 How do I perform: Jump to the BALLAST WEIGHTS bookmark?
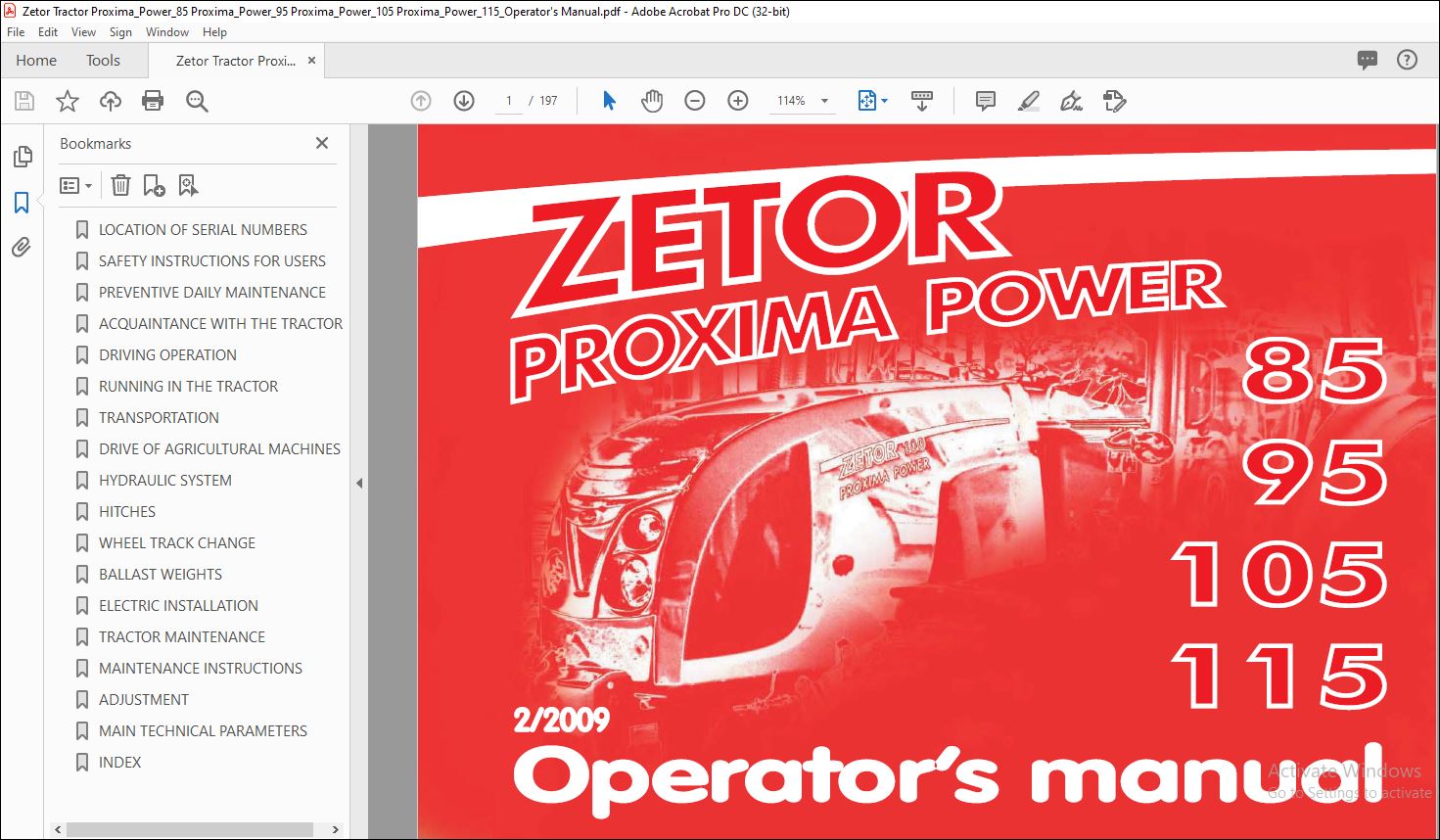tap(161, 574)
